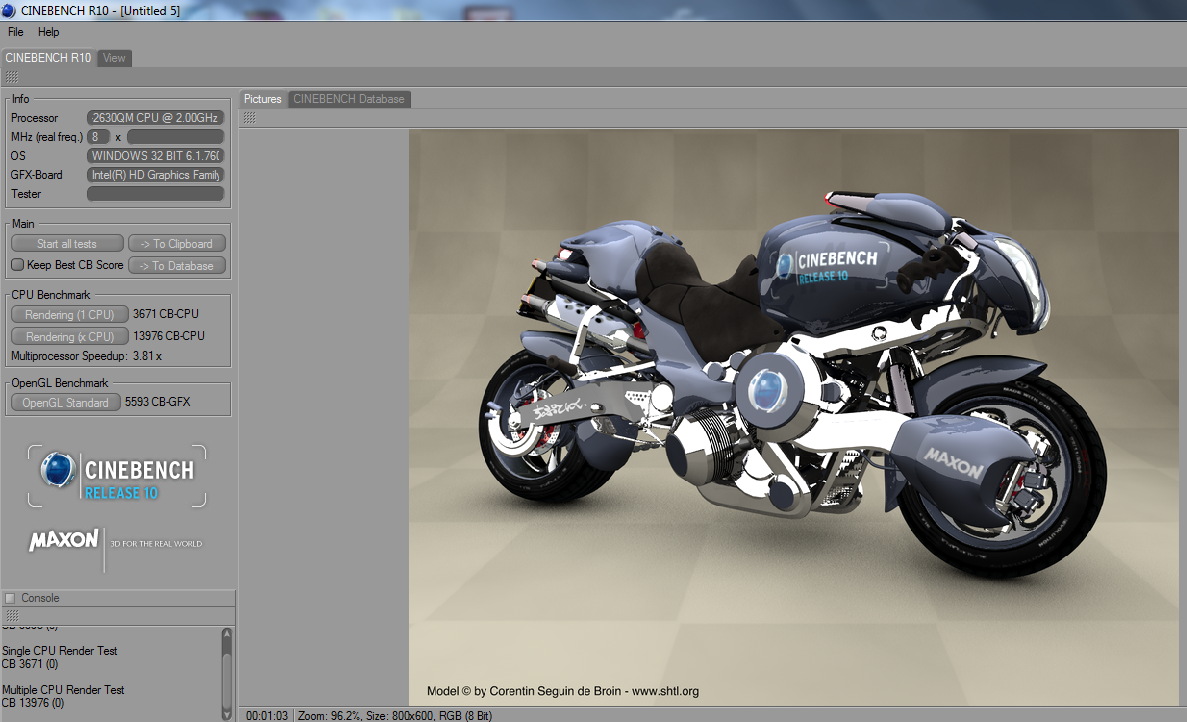Click the empty MHz frequency field

[176, 137]
